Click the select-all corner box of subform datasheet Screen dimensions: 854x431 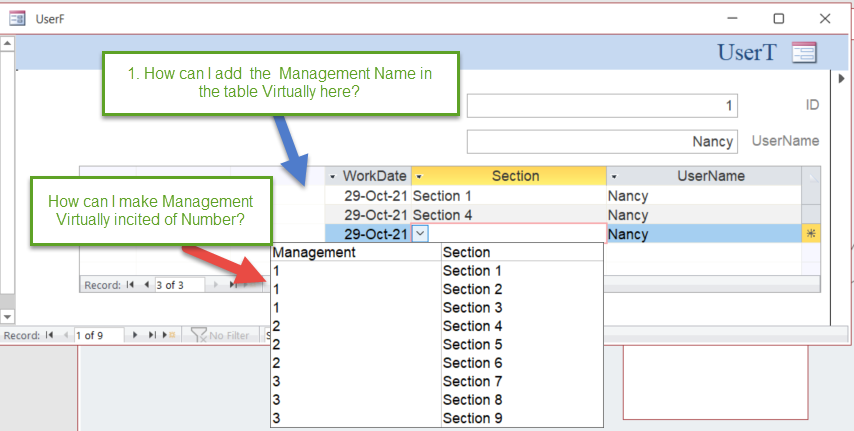click(x=811, y=177)
